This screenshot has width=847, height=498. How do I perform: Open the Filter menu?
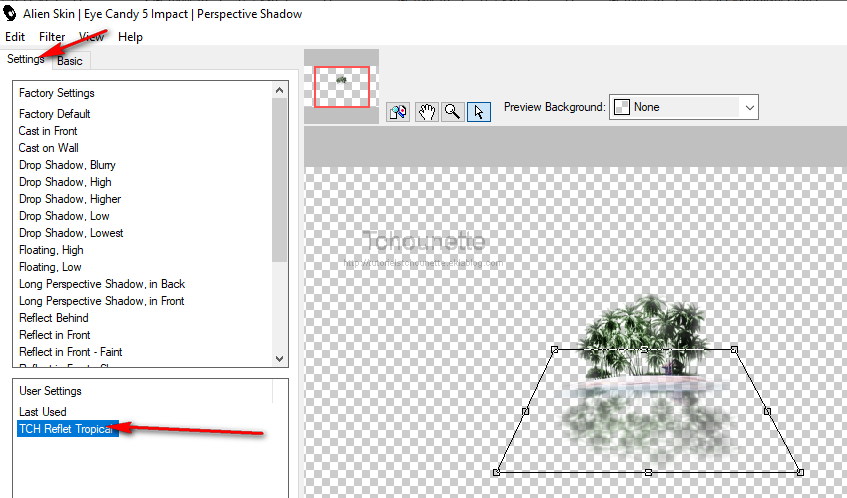pyautogui.click(x=52, y=37)
